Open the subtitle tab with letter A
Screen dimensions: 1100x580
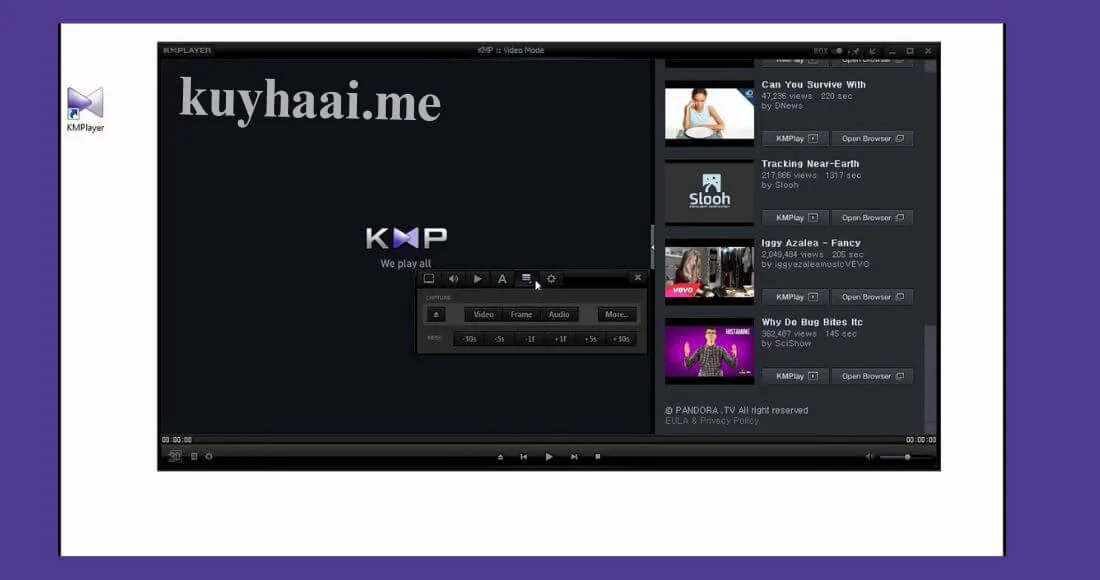502,278
